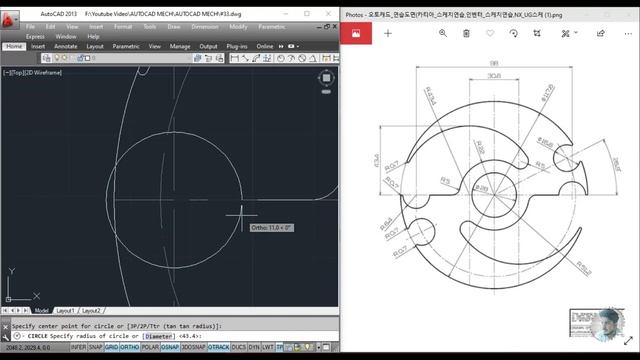Click the Ordinate dimension toolbar icon
This screenshot has width=640, height=360.
267,58
